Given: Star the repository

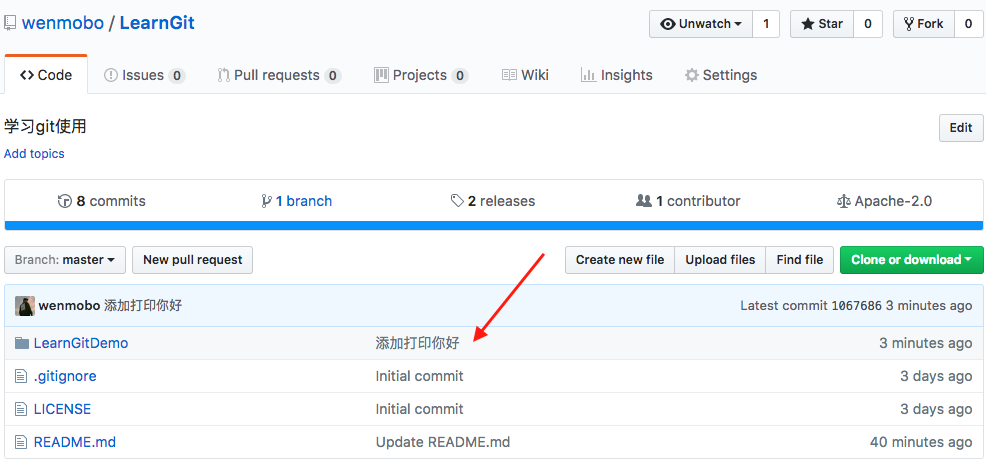Looking at the screenshot, I should click(x=822, y=24).
